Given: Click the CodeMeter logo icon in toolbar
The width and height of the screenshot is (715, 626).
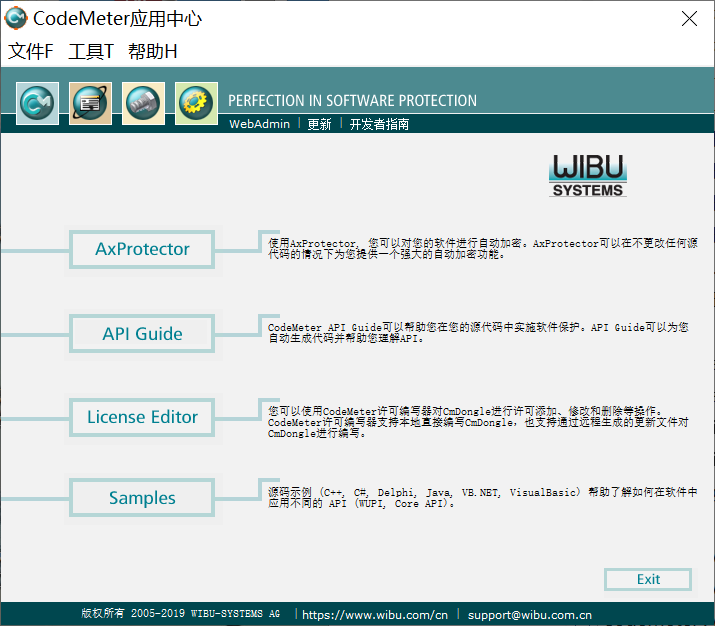Looking at the screenshot, I should pyautogui.click(x=37, y=103).
